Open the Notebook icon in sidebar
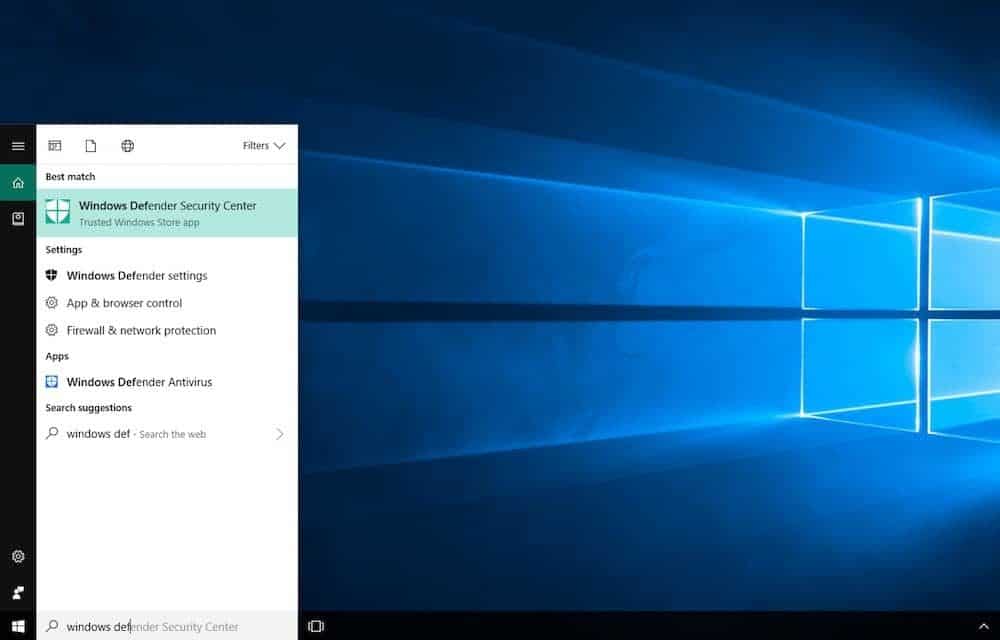1000x640 pixels. (18, 219)
